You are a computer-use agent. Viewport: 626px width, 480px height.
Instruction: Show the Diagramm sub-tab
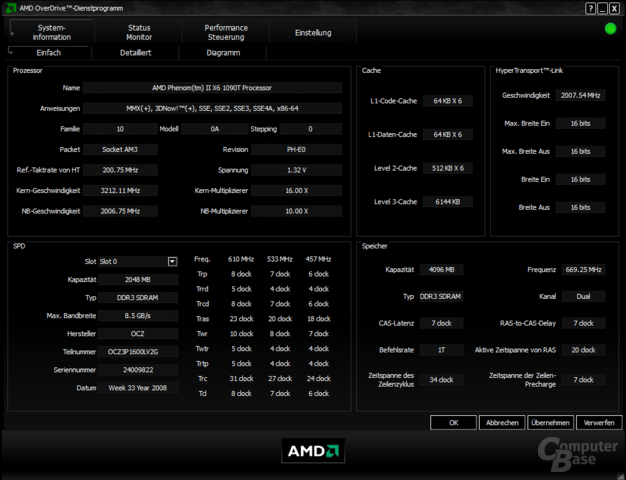[x=223, y=53]
